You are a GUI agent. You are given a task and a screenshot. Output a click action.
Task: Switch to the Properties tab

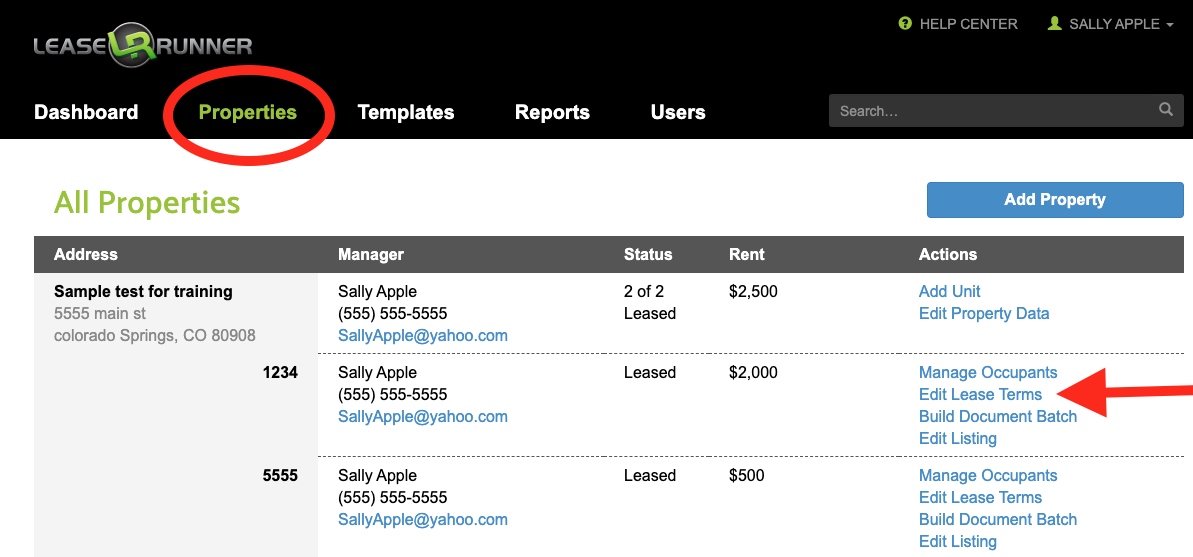click(247, 112)
